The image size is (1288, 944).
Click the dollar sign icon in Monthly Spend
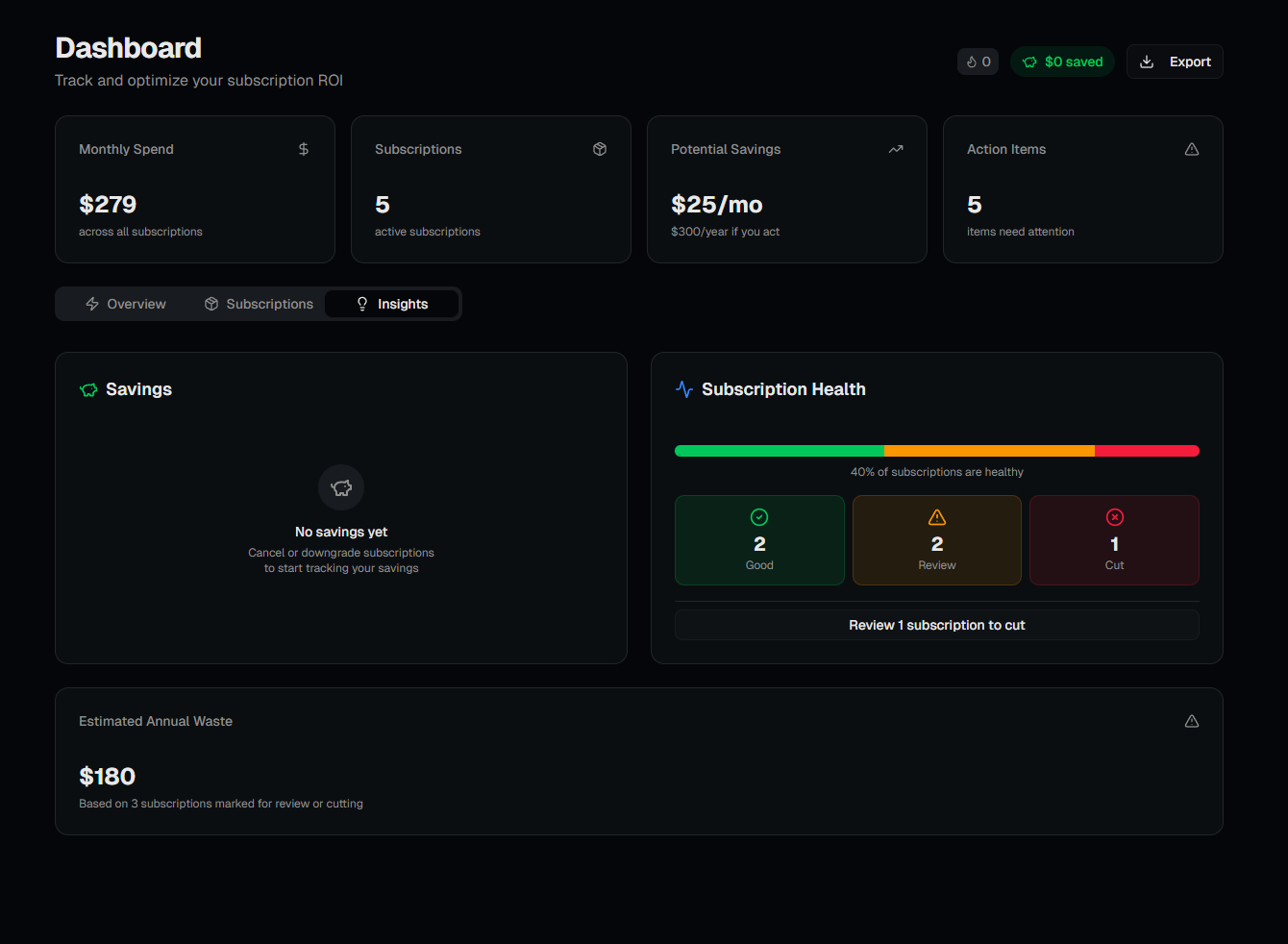[304, 149]
